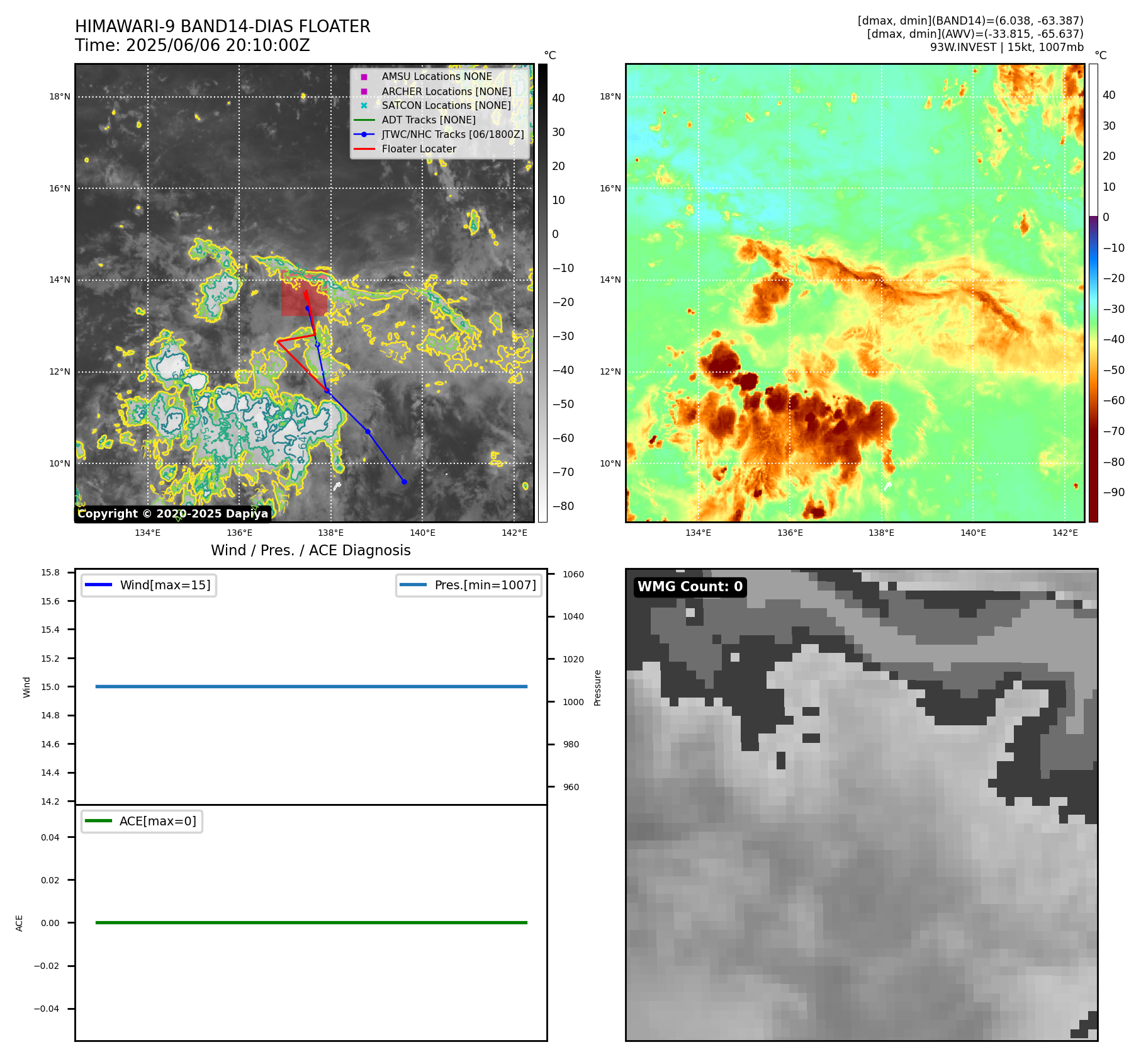1141x1064 pixels.
Task: Select the AWV dmax, dmin values text
Action: click(975, 34)
